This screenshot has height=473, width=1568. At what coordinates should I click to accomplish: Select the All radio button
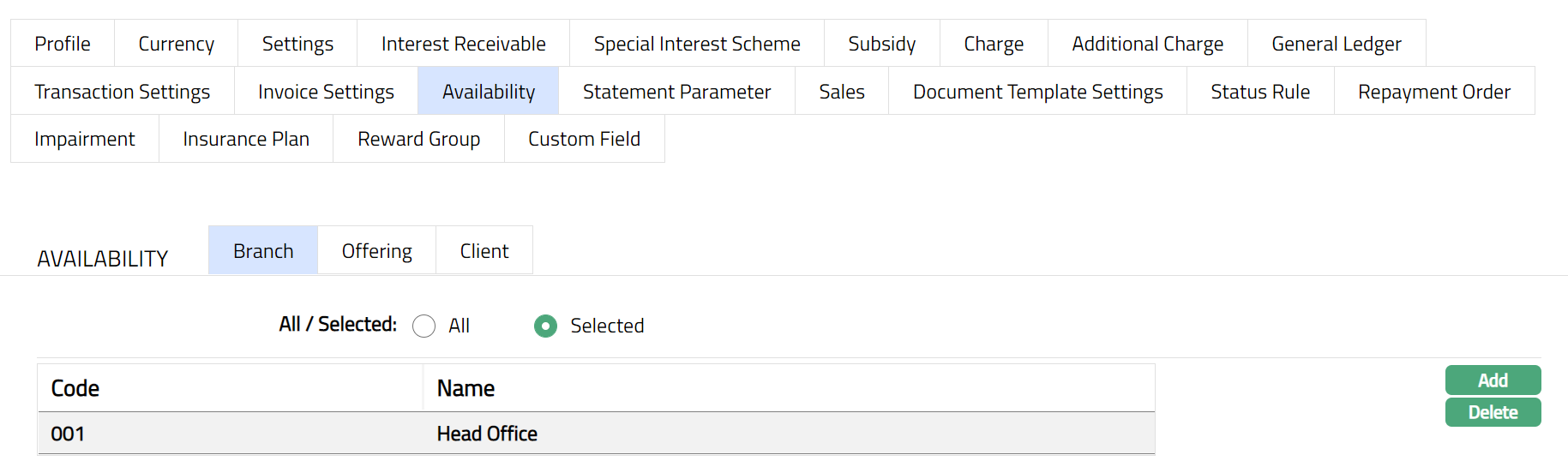424,326
